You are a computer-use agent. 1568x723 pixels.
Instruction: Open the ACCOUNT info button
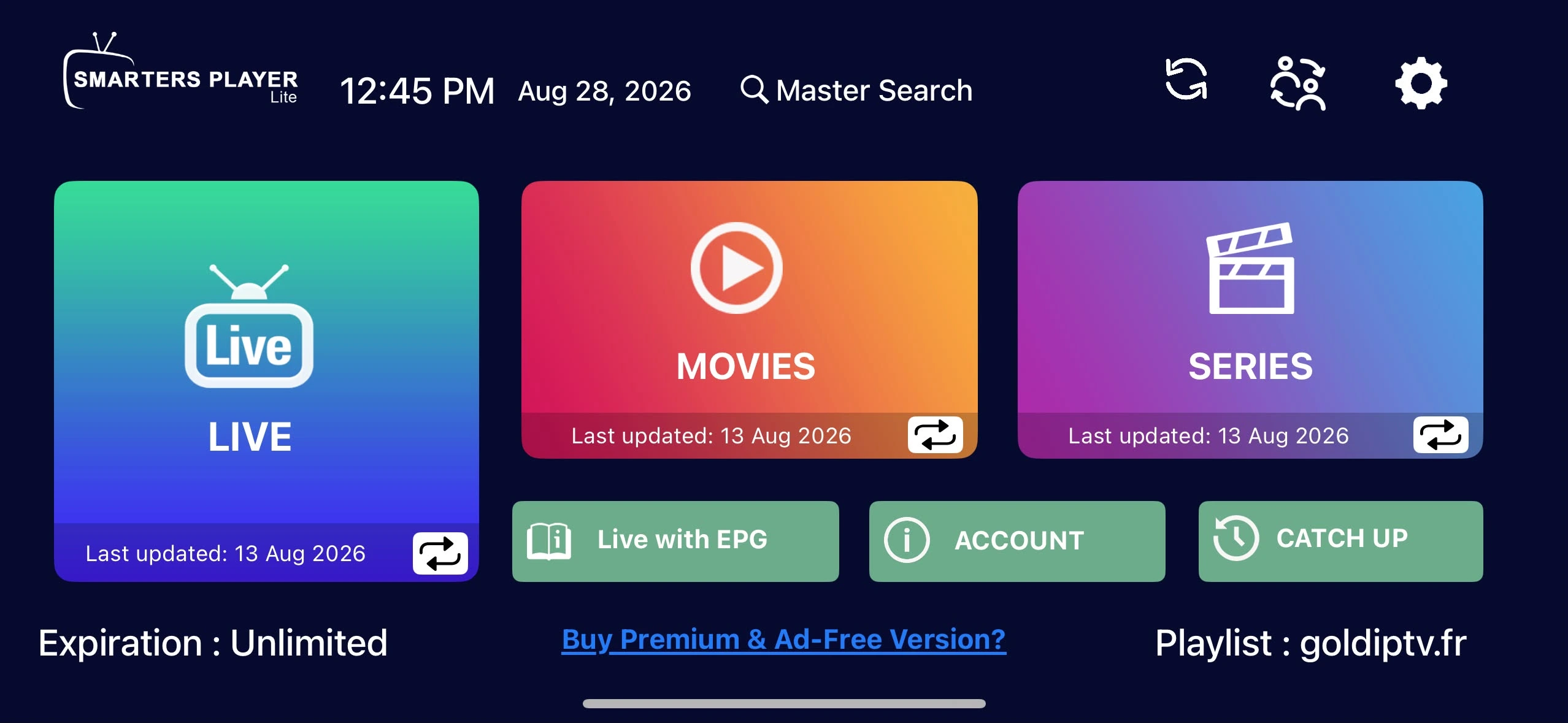click(1017, 541)
